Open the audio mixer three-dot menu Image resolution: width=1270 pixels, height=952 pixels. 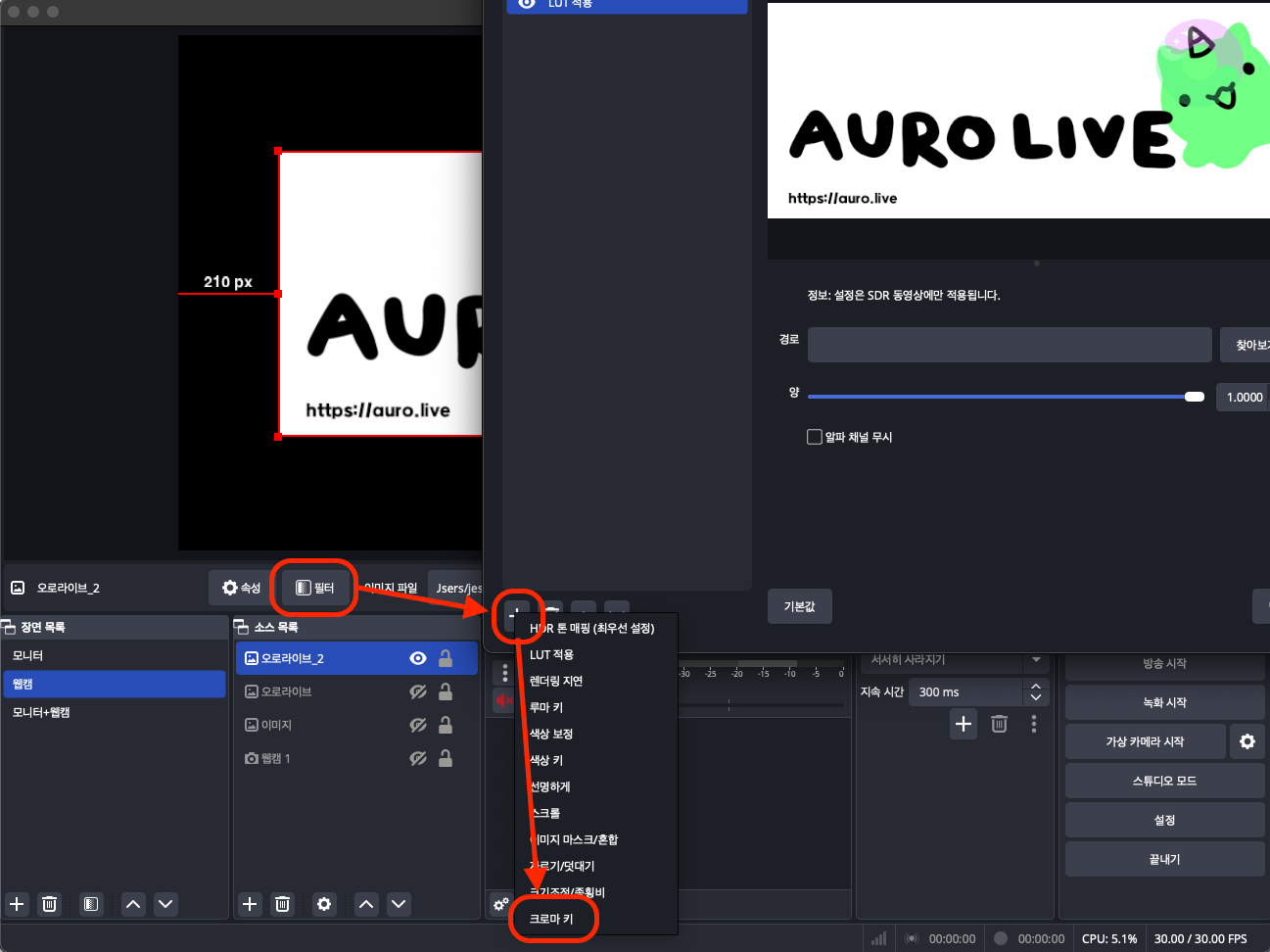505,674
